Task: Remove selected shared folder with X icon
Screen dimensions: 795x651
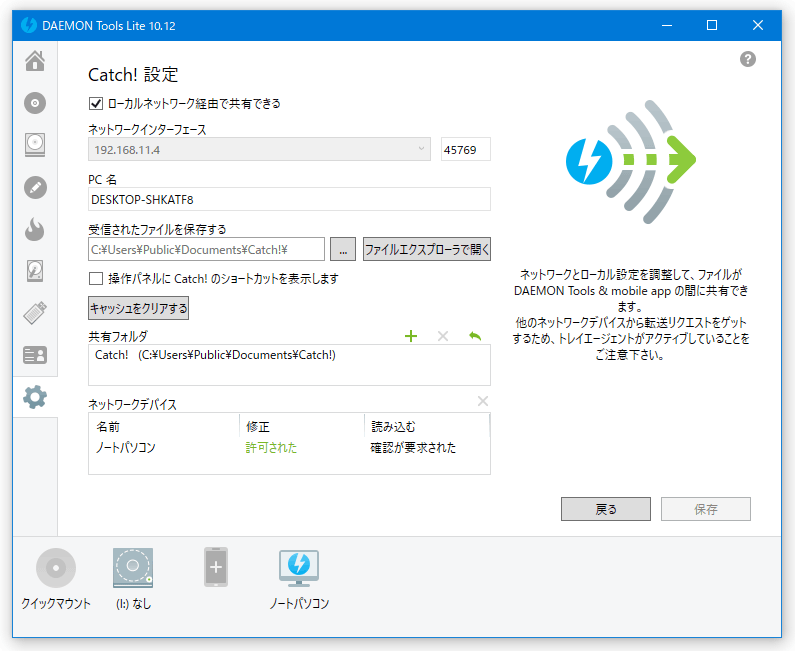Action: pos(443,336)
